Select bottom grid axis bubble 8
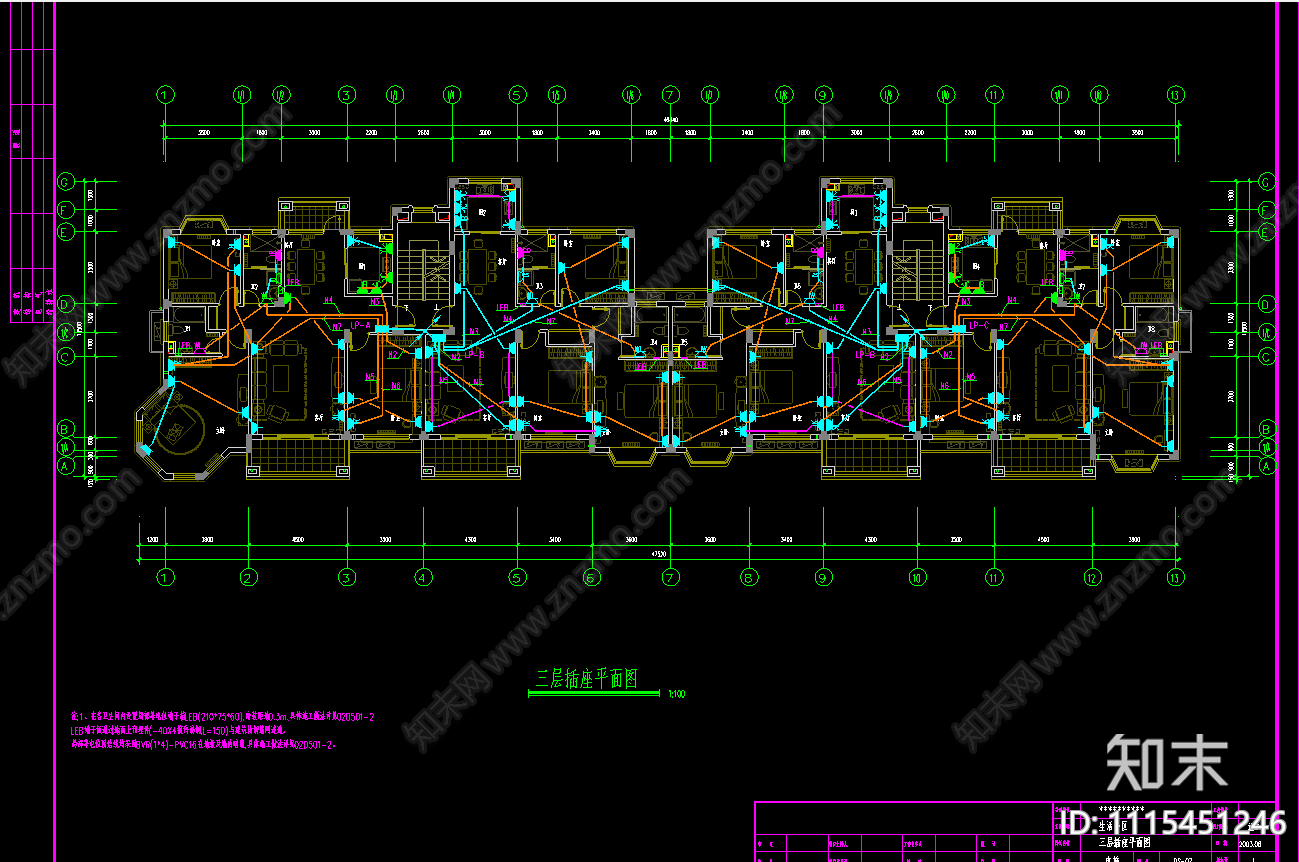Viewport: 1299px width, 862px height. click(x=748, y=577)
